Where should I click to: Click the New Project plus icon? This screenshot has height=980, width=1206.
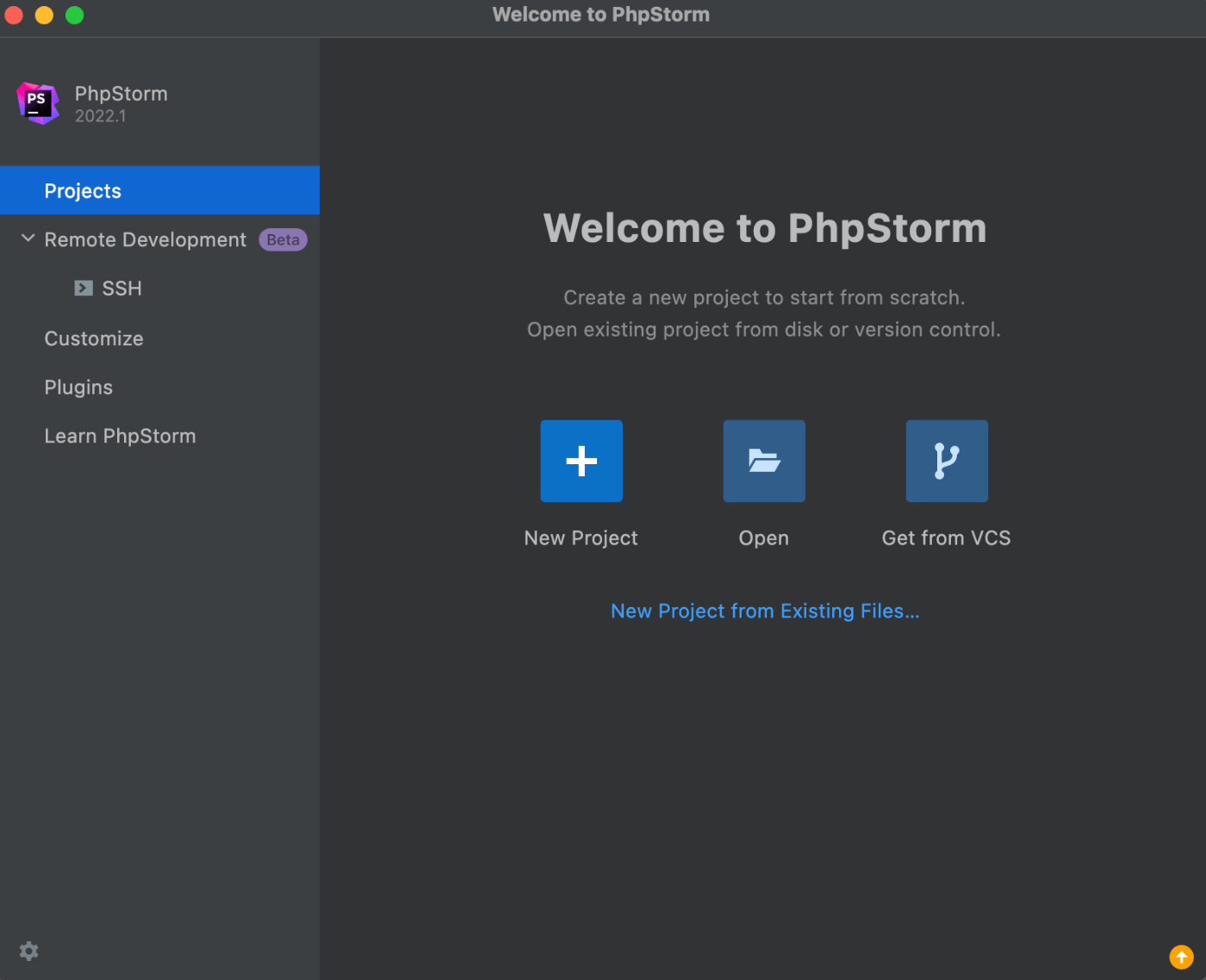[581, 461]
